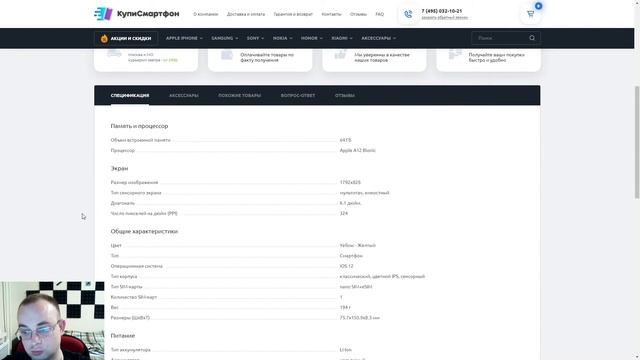Viewport: 640px width, 360px height.
Task: Click the 1792x828 resolution value
Action: click(350, 182)
